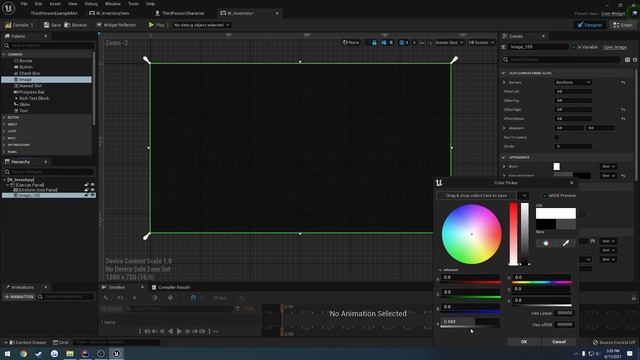Switch to Graph mode

click(623, 25)
